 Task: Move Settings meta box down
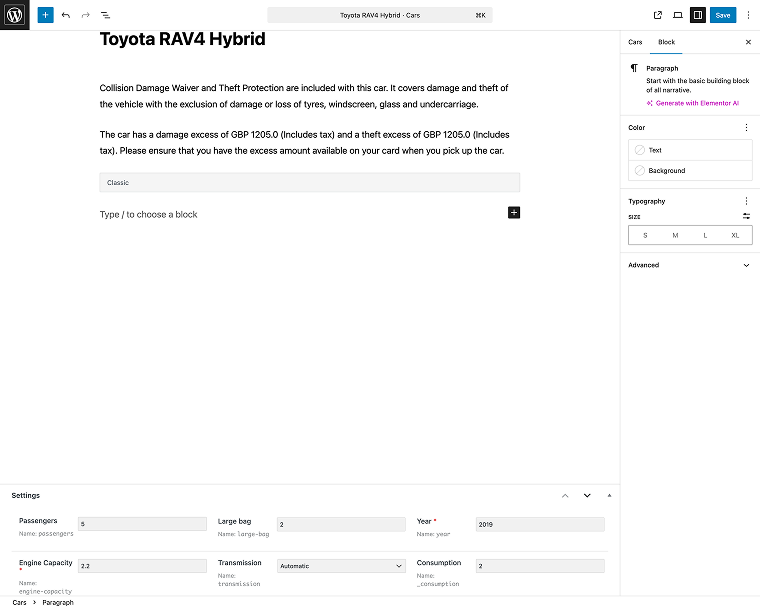click(x=587, y=496)
